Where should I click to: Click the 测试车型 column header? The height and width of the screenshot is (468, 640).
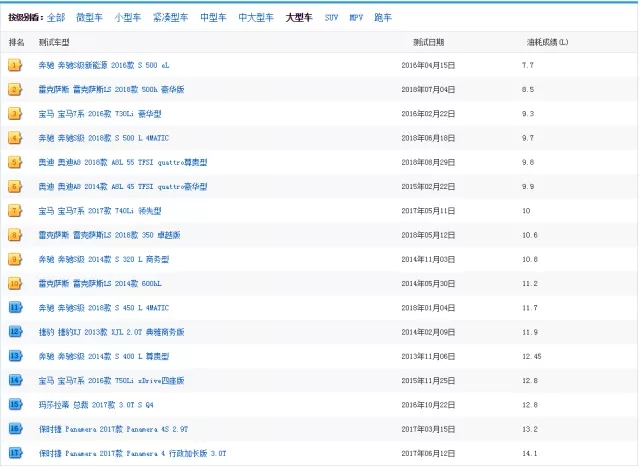click(54, 42)
